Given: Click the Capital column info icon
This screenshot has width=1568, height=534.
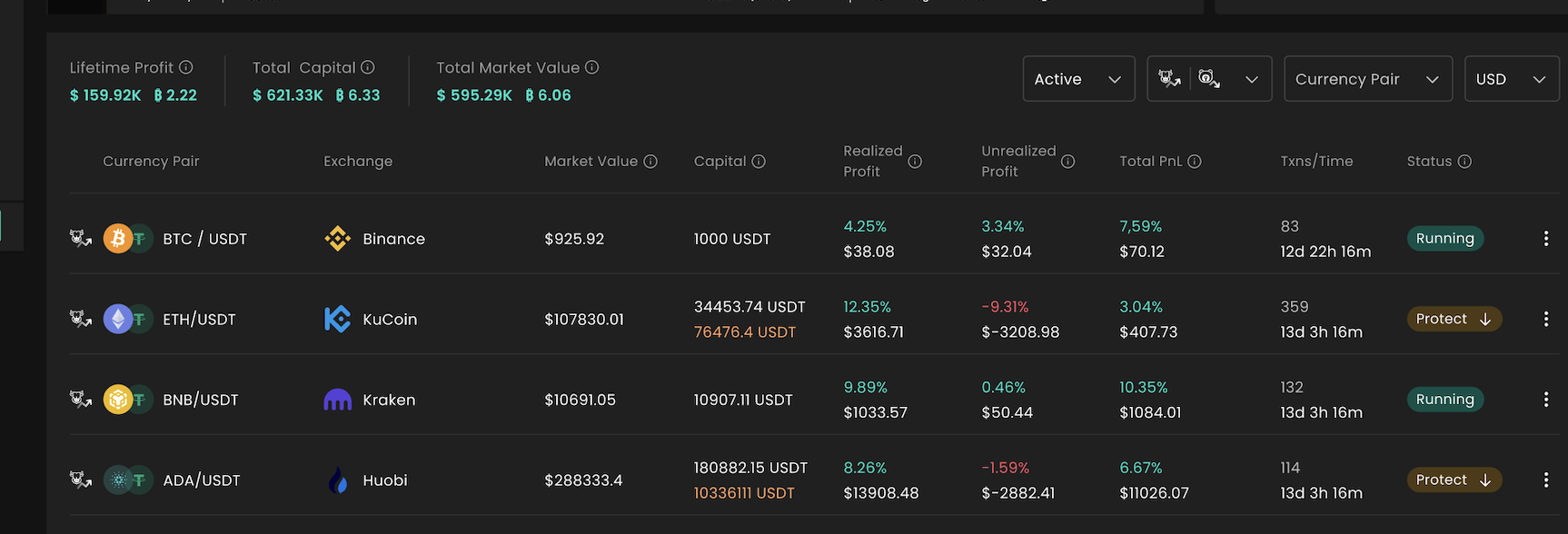Looking at the screenshot, I should 759,162.
